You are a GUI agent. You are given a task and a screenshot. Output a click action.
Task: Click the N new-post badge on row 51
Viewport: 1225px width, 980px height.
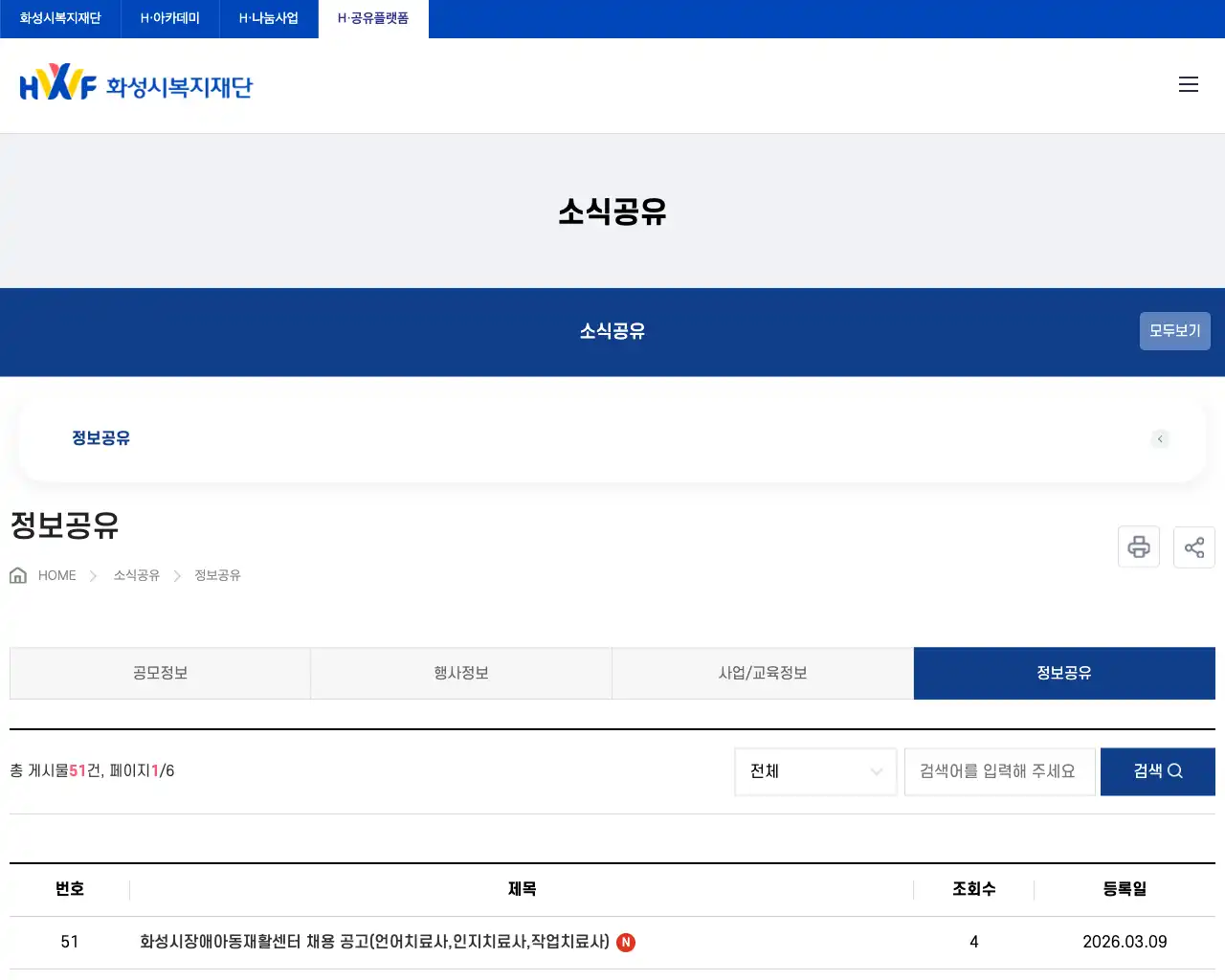pyautogui.click(x=625, y=943)
